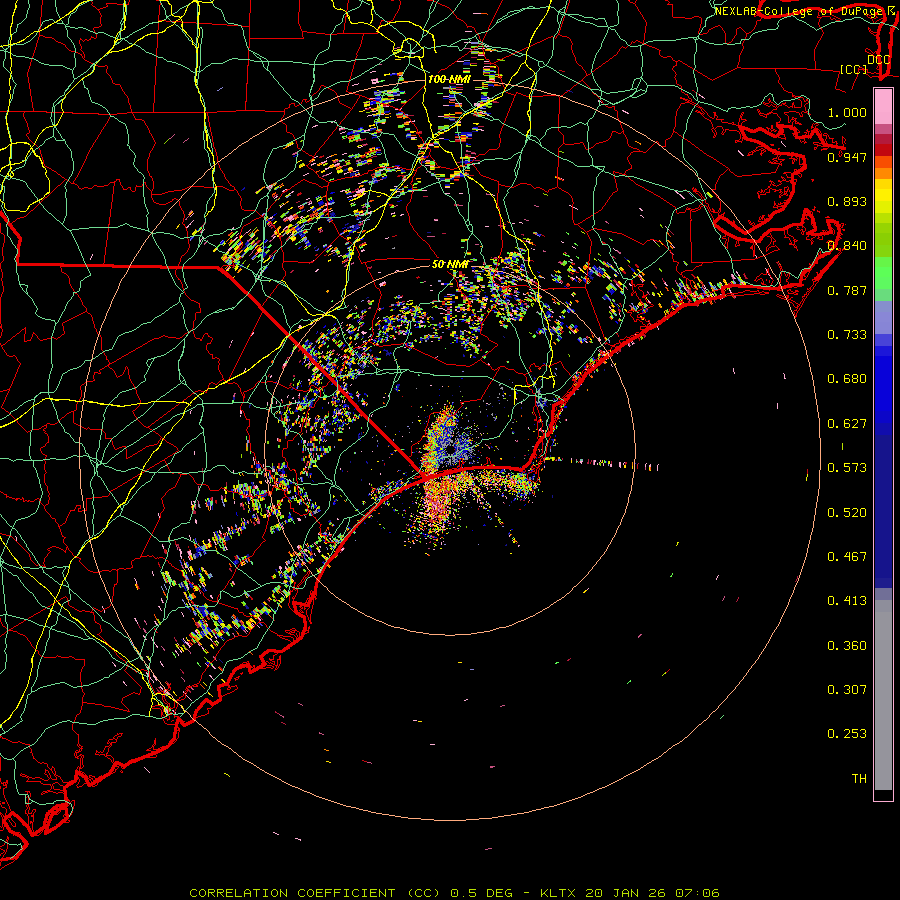Click the Correlation Coefficient product title caption
Viewport: 900px width, 900px height.
click(454, 893)
